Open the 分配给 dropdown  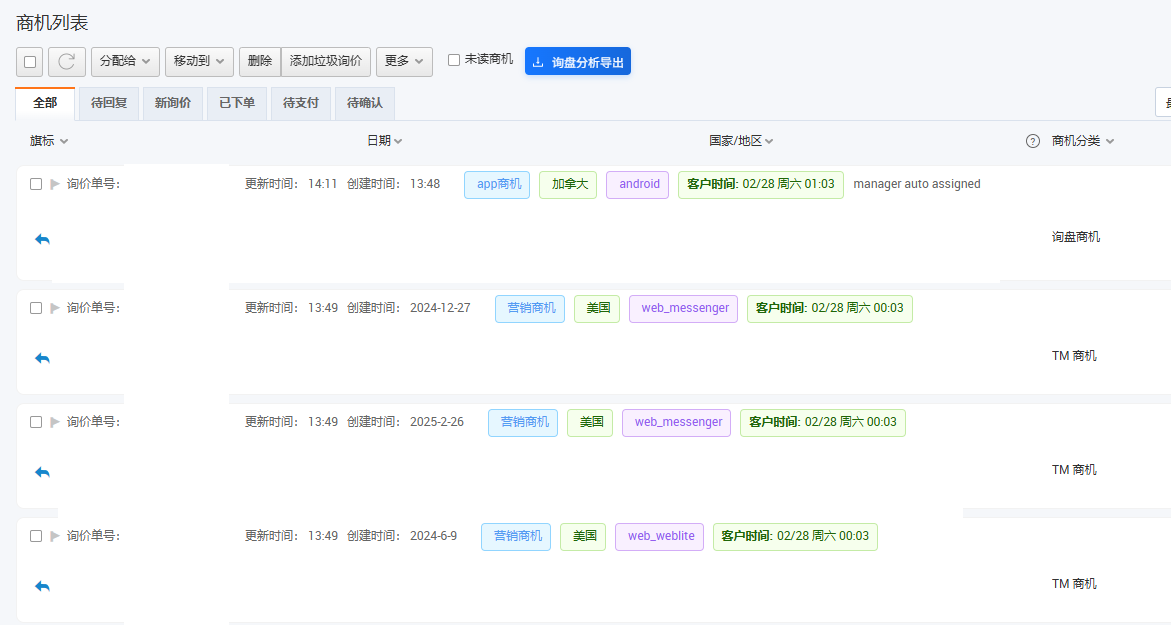[x=125, y=62]
